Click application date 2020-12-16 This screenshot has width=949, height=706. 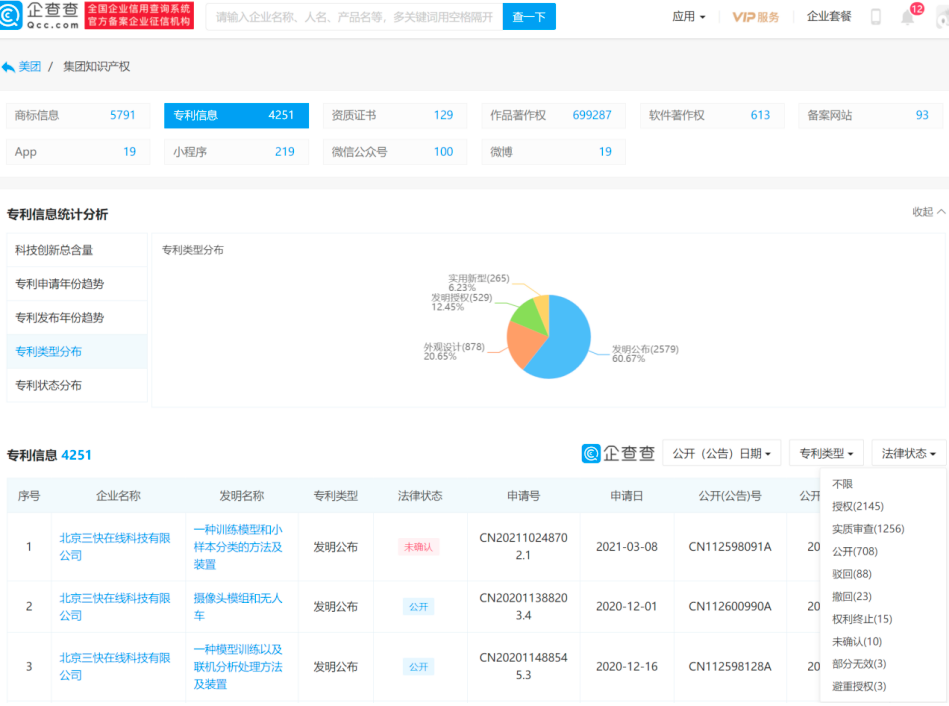click(626, 667)
